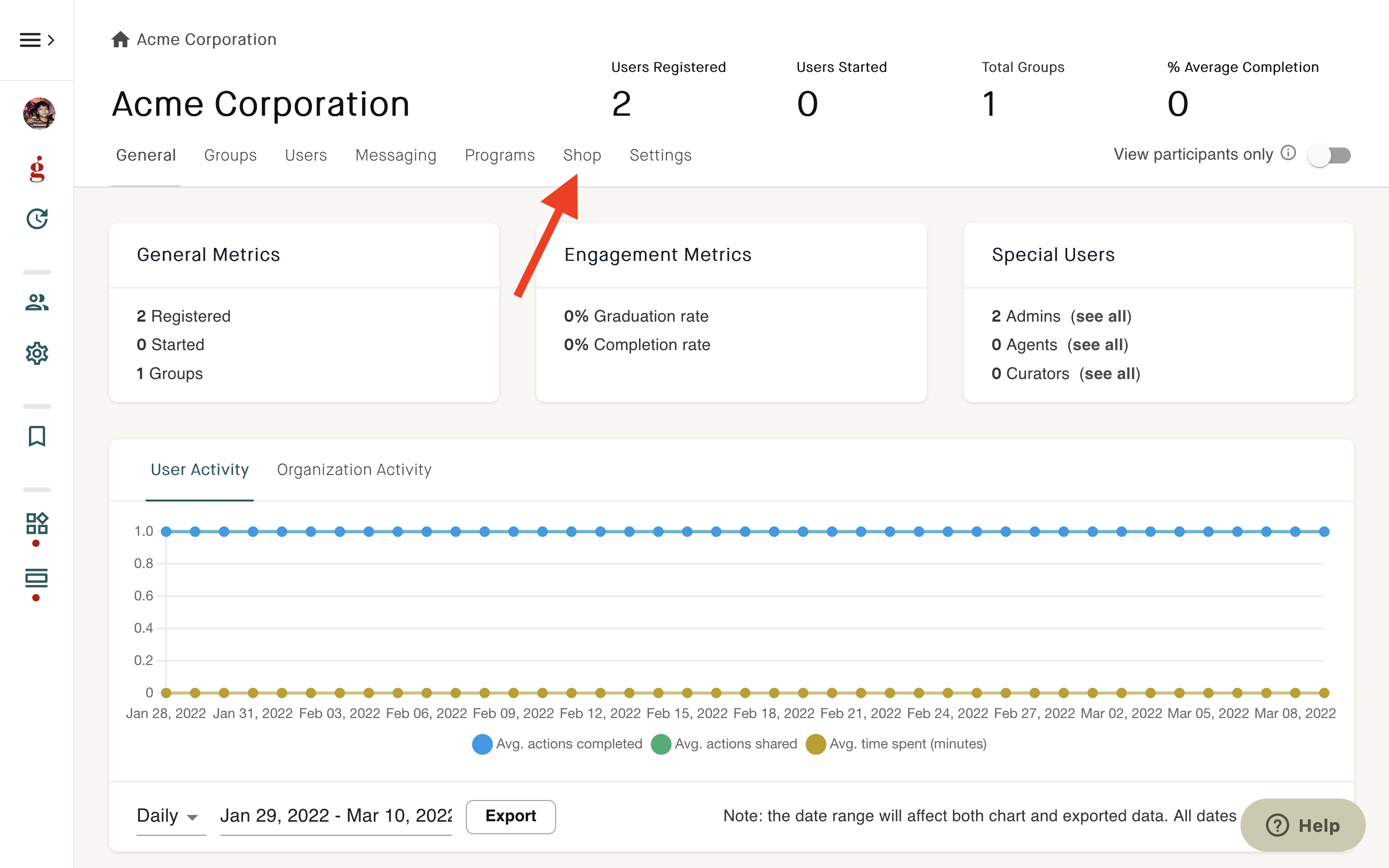Select the General tab
1389x868 pixels.
point(146,155)
